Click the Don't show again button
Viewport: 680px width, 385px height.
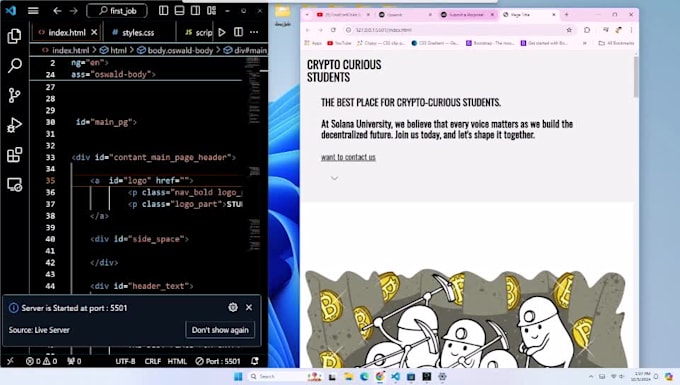pos(220,330)
